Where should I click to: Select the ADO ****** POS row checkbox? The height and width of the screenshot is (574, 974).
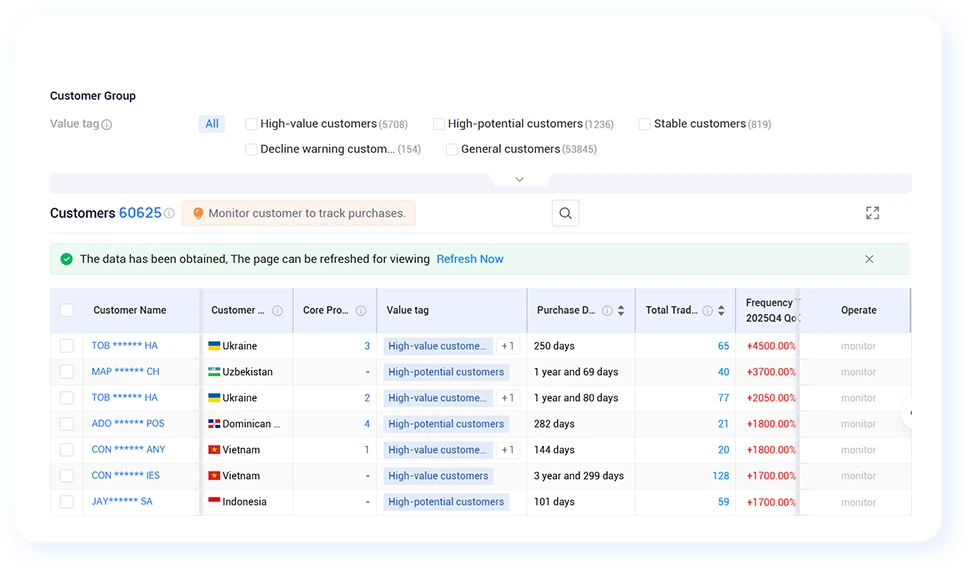(66, 424)
